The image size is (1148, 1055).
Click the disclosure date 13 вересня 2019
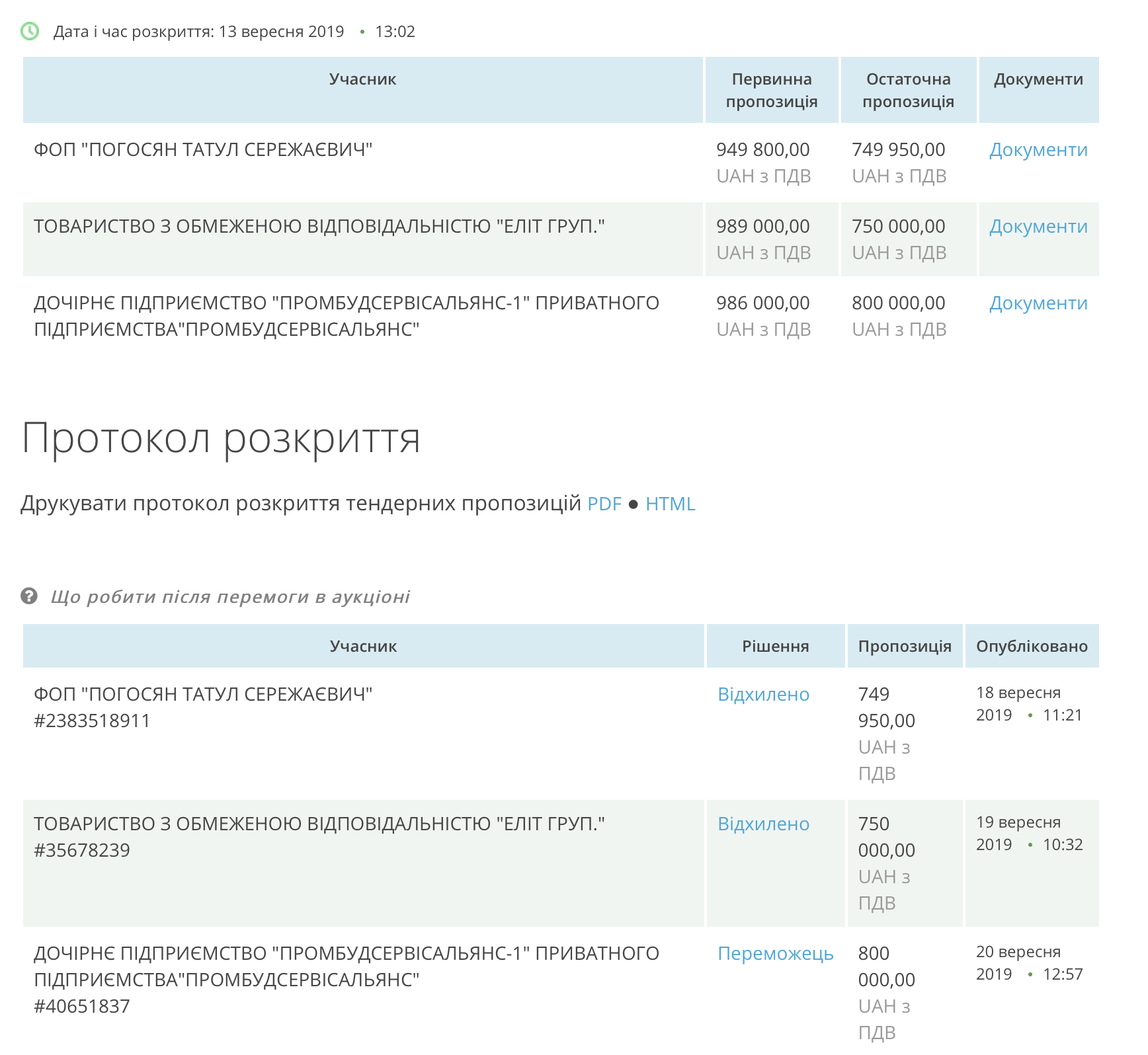pyautogui.click(x=282, y=32)
